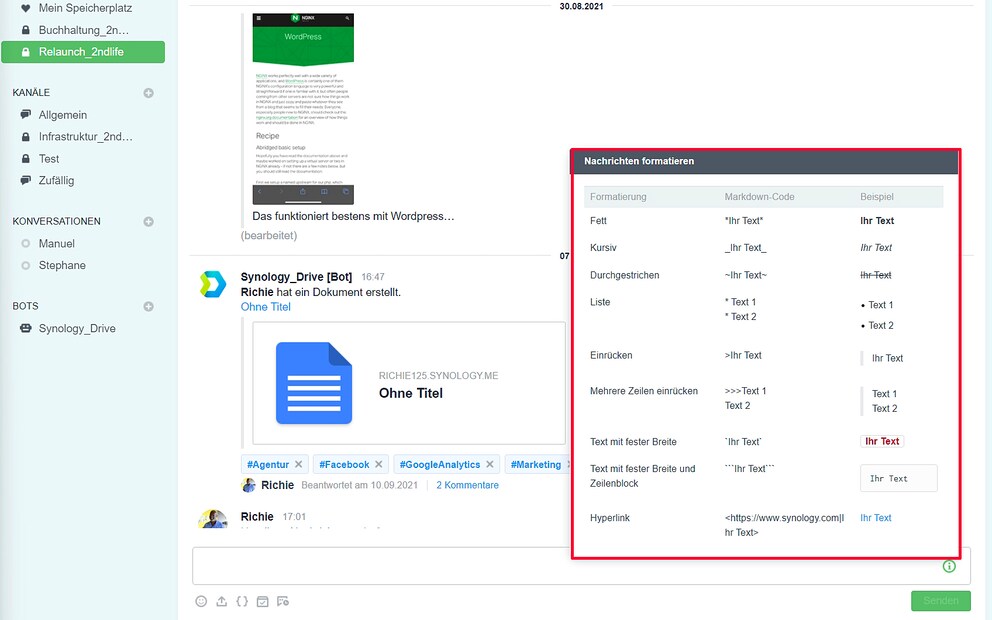The image size is (992, 620).
Task: Click the scheduled message clock icon
Action: pos(283,601)
